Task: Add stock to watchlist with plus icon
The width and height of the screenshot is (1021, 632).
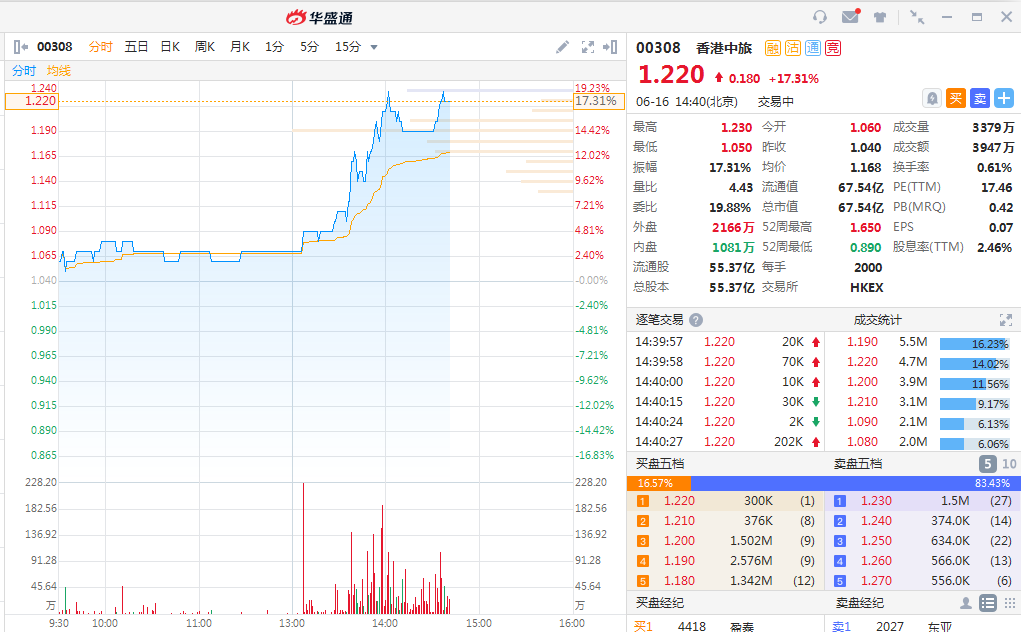Action: (x=1004, y=98)
